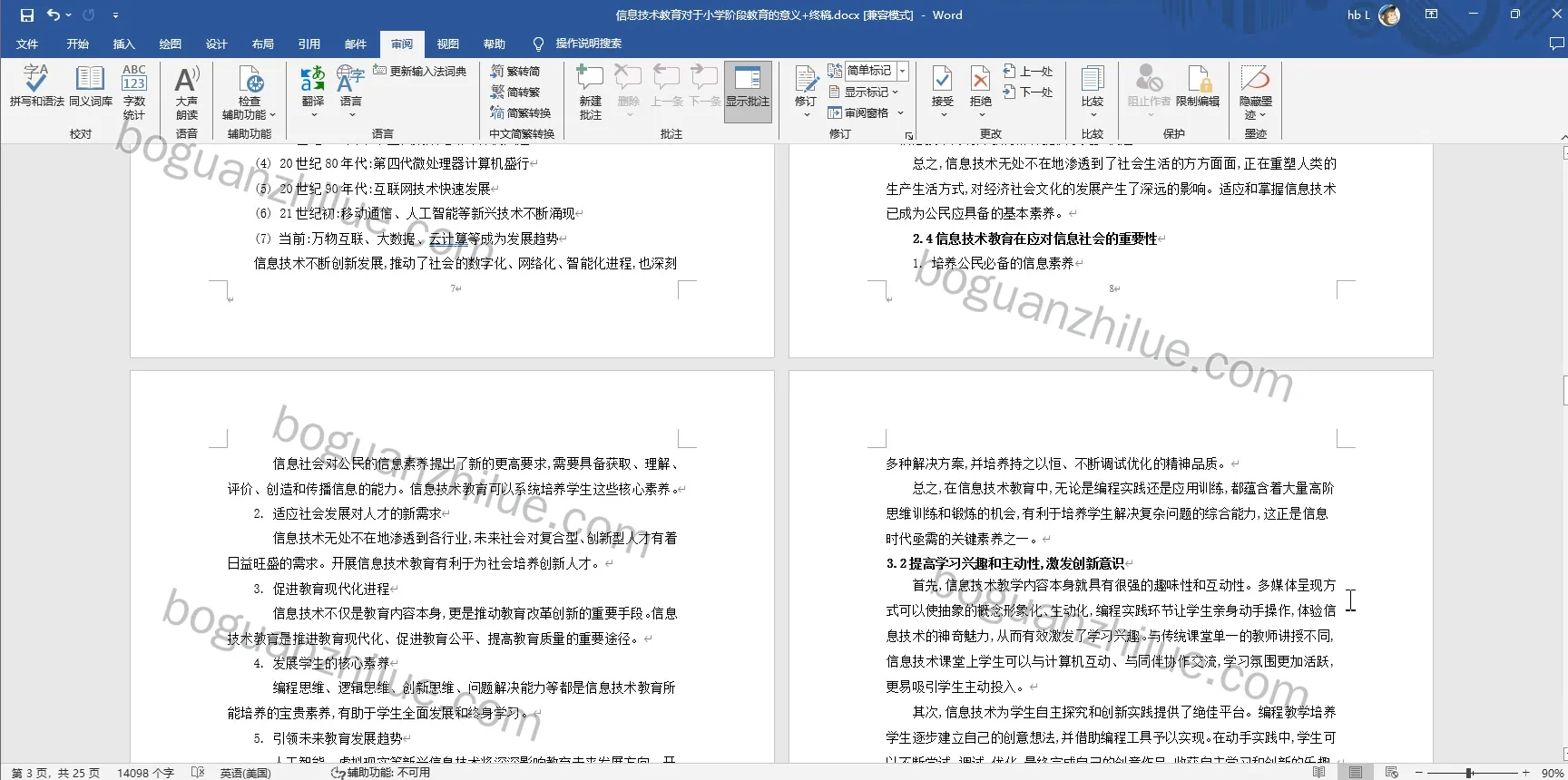Run the 检查辅助功能 accessibility checker

click(249, 92)
